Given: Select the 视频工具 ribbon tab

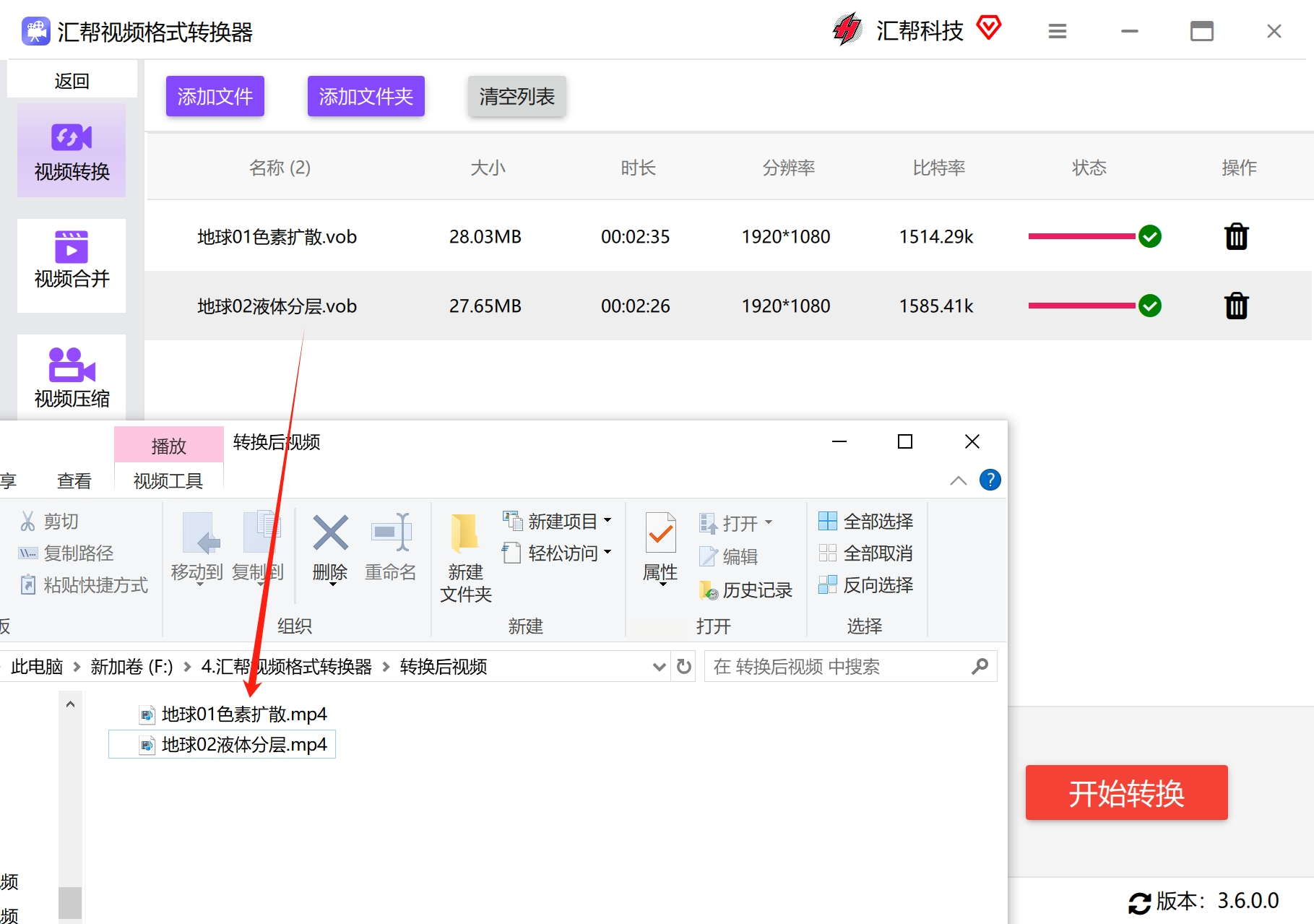Looking at the screenshot, I should 168,481.
